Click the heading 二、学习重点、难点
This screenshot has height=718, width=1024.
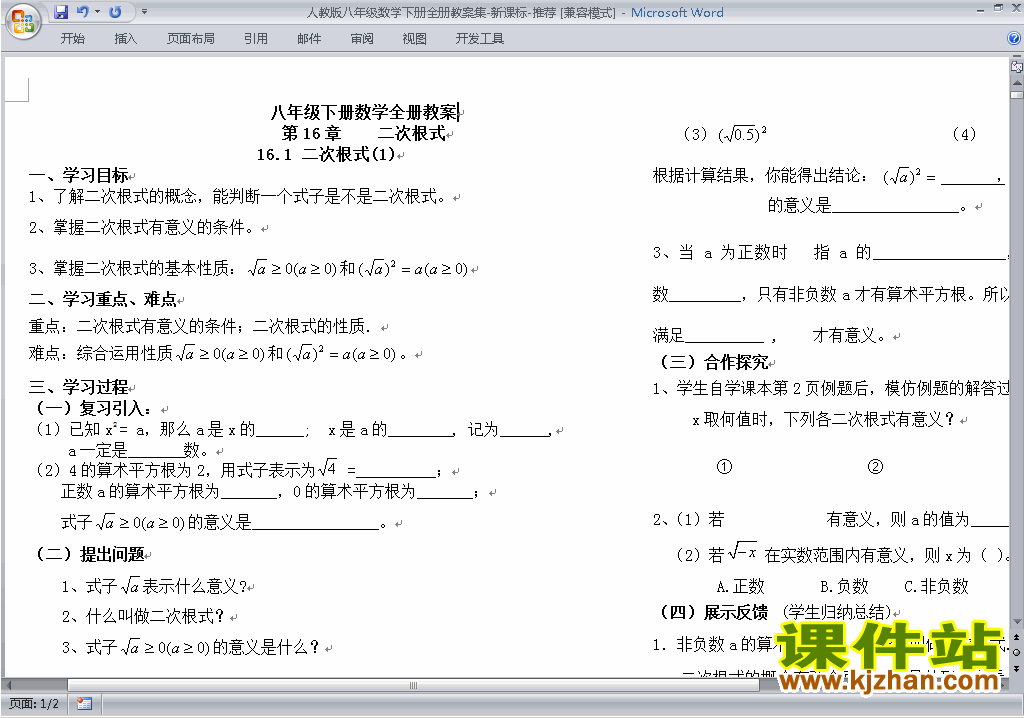pos(103,299)
